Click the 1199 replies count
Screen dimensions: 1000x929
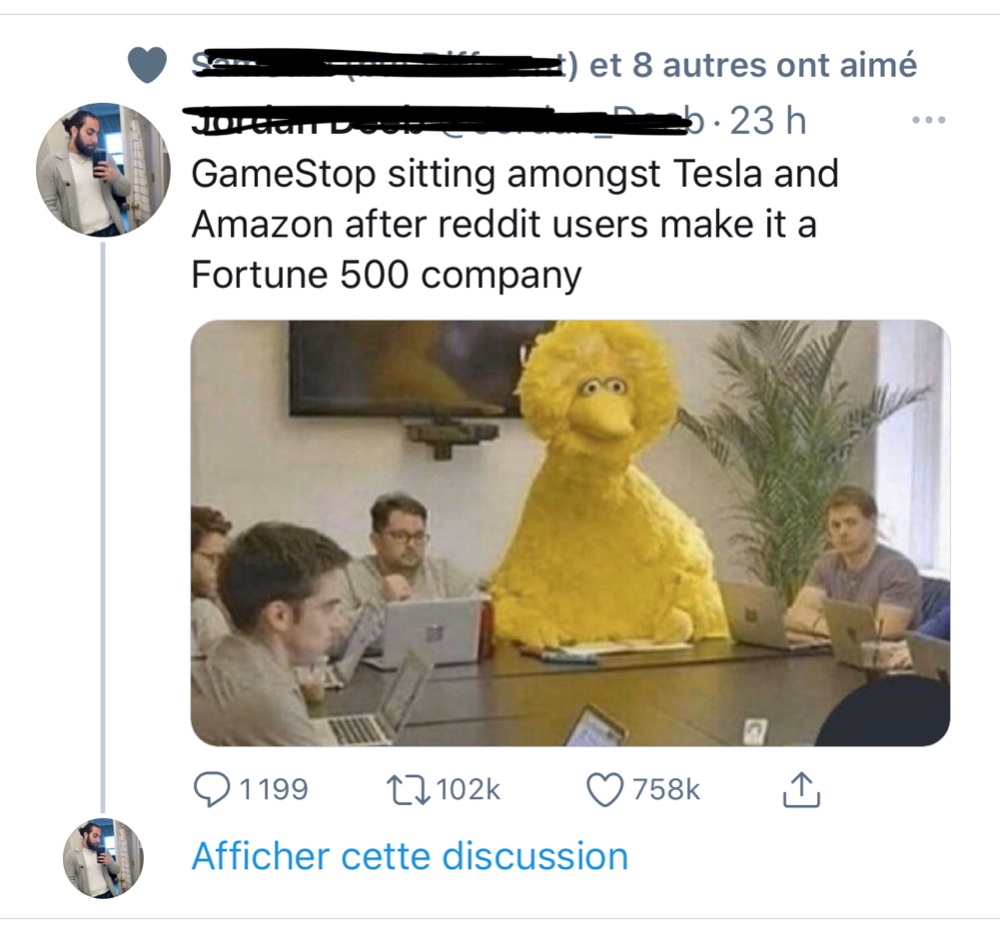coord(274,789)
